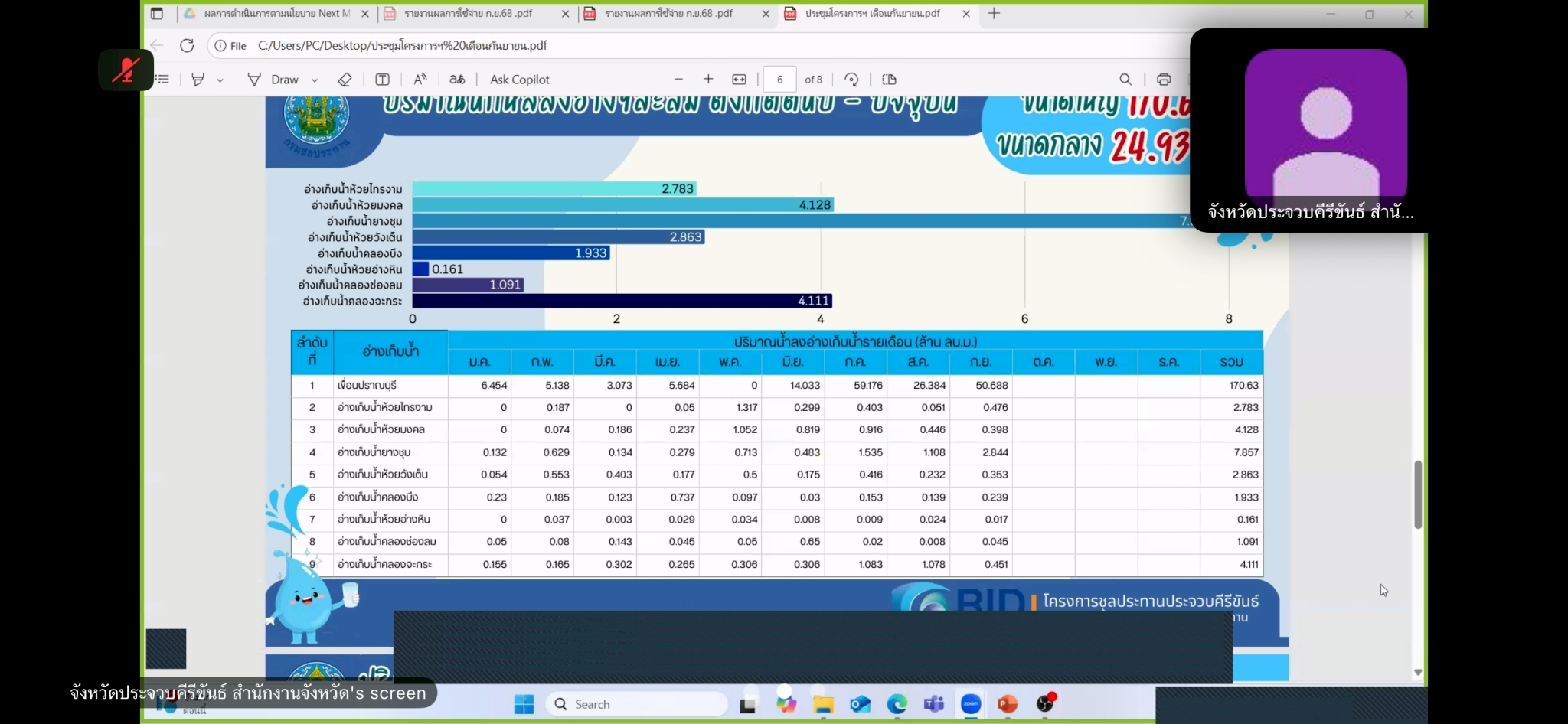Open the browser tab actions menu

tap(157, 14)
